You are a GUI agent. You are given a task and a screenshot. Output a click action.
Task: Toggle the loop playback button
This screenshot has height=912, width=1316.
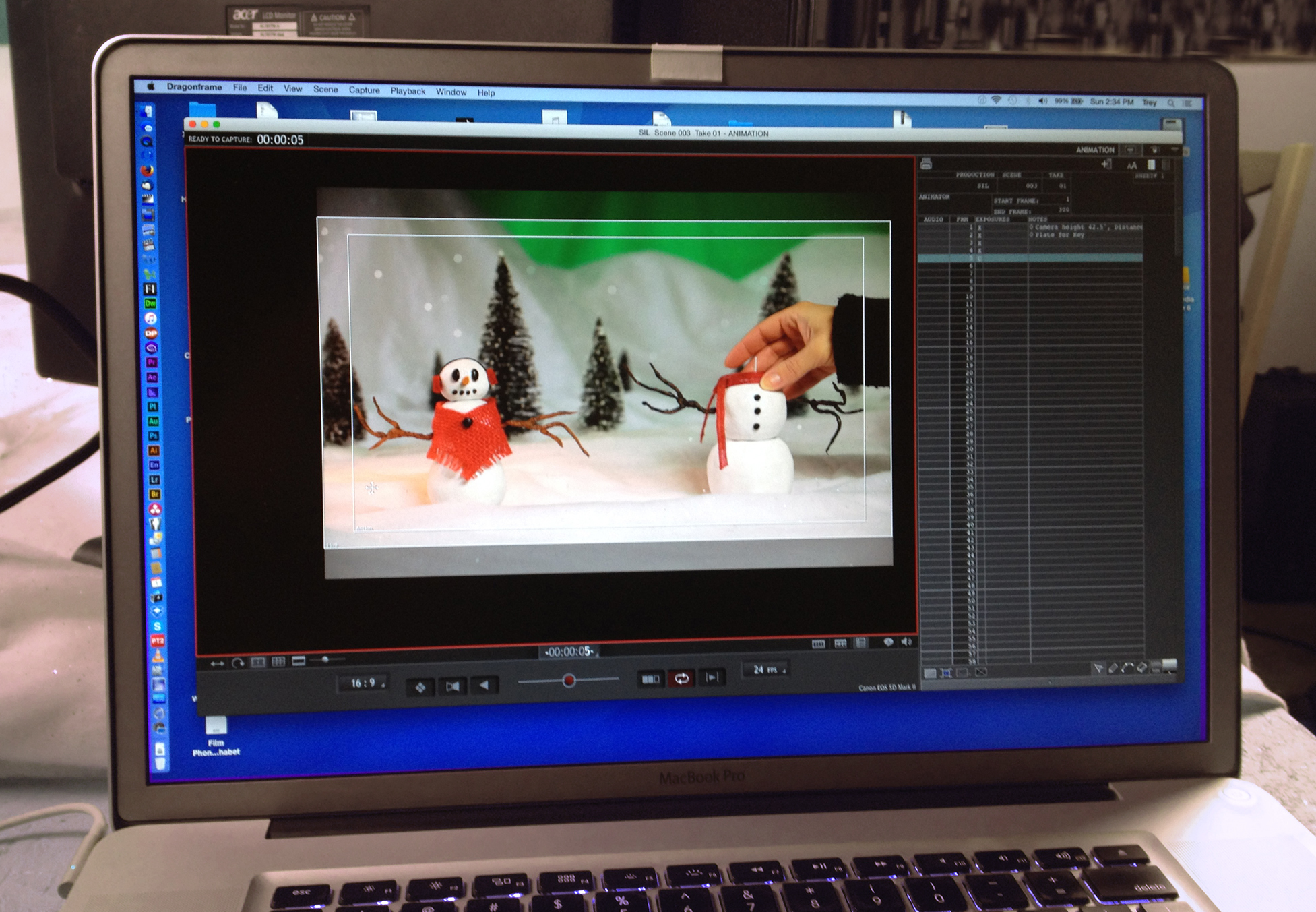681,678
